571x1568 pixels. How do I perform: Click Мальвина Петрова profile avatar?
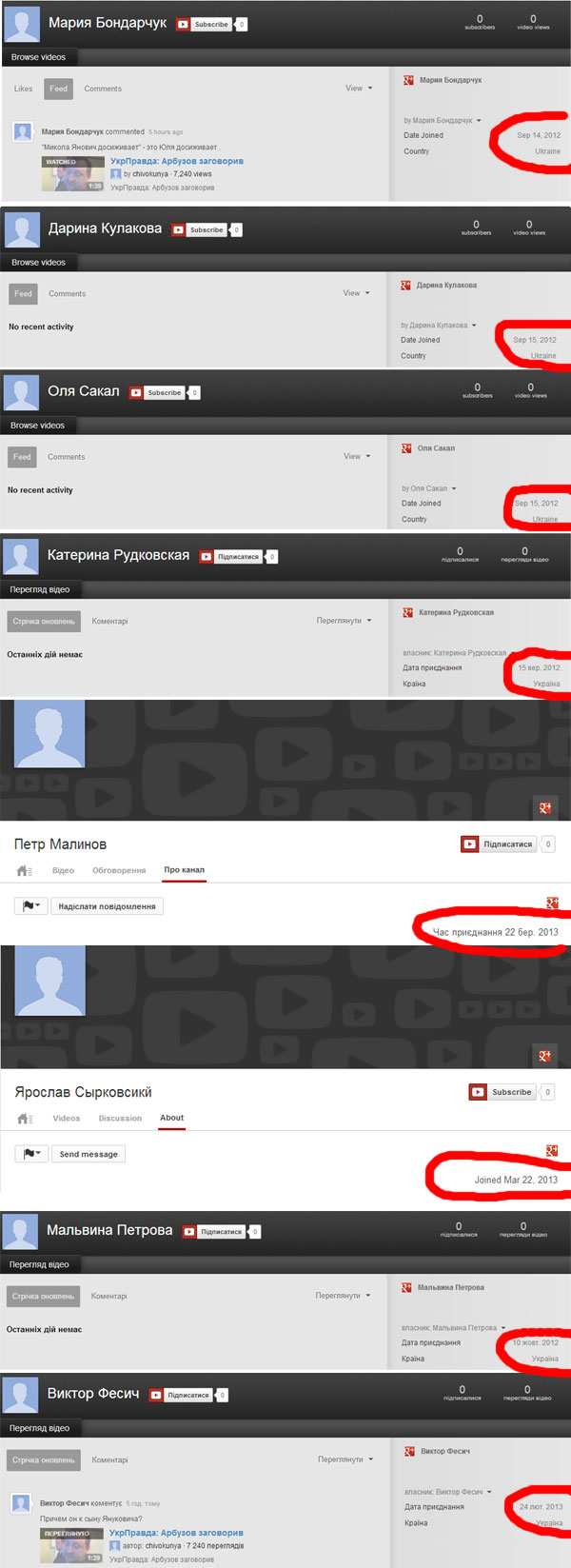[x=21, y=1231]
